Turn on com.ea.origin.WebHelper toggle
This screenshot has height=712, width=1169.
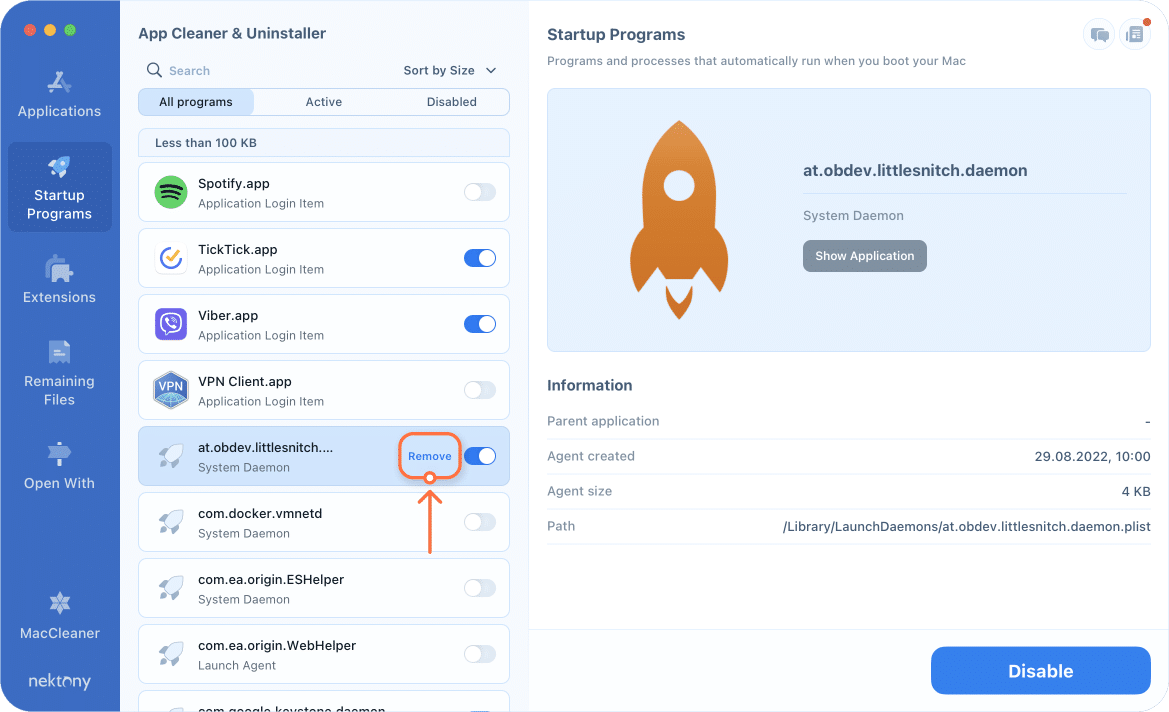point(479,654)
